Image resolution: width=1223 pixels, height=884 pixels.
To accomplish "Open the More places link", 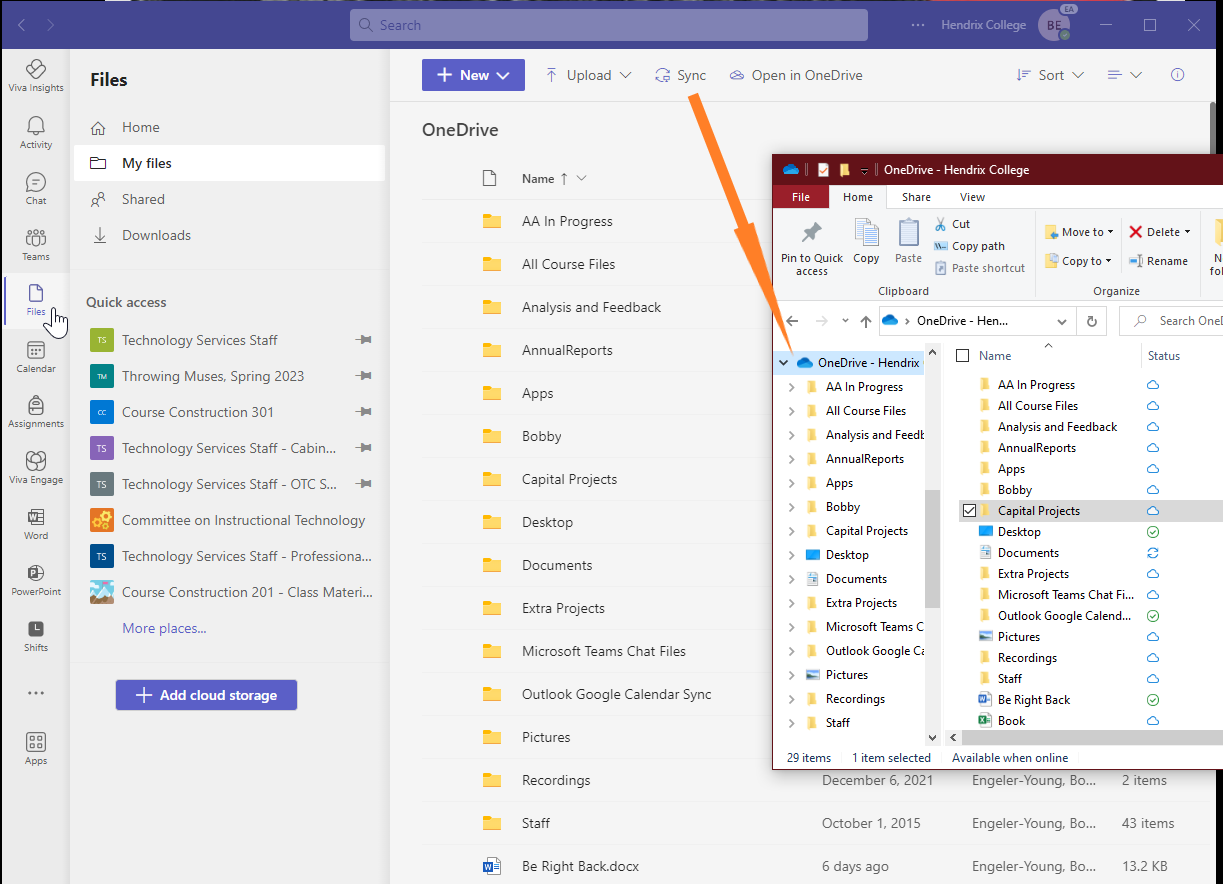I will pos(164,628).
